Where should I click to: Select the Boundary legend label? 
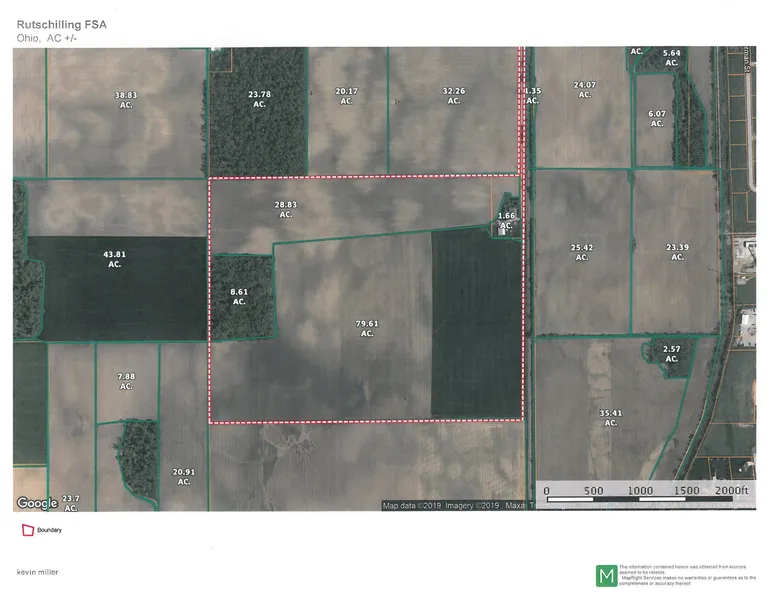[x=50, y=530]
